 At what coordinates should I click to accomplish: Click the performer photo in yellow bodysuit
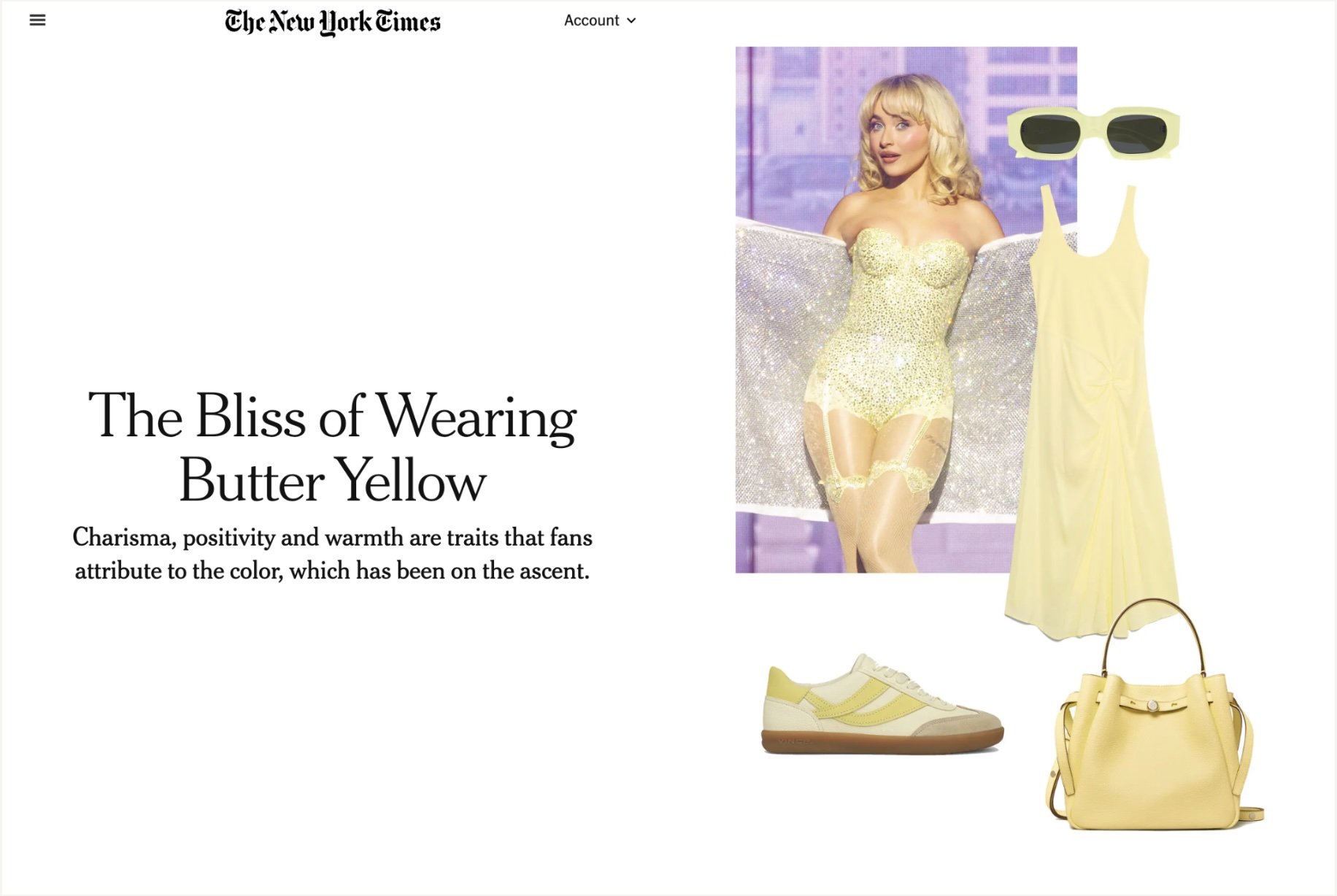click(x=906, y=309)
